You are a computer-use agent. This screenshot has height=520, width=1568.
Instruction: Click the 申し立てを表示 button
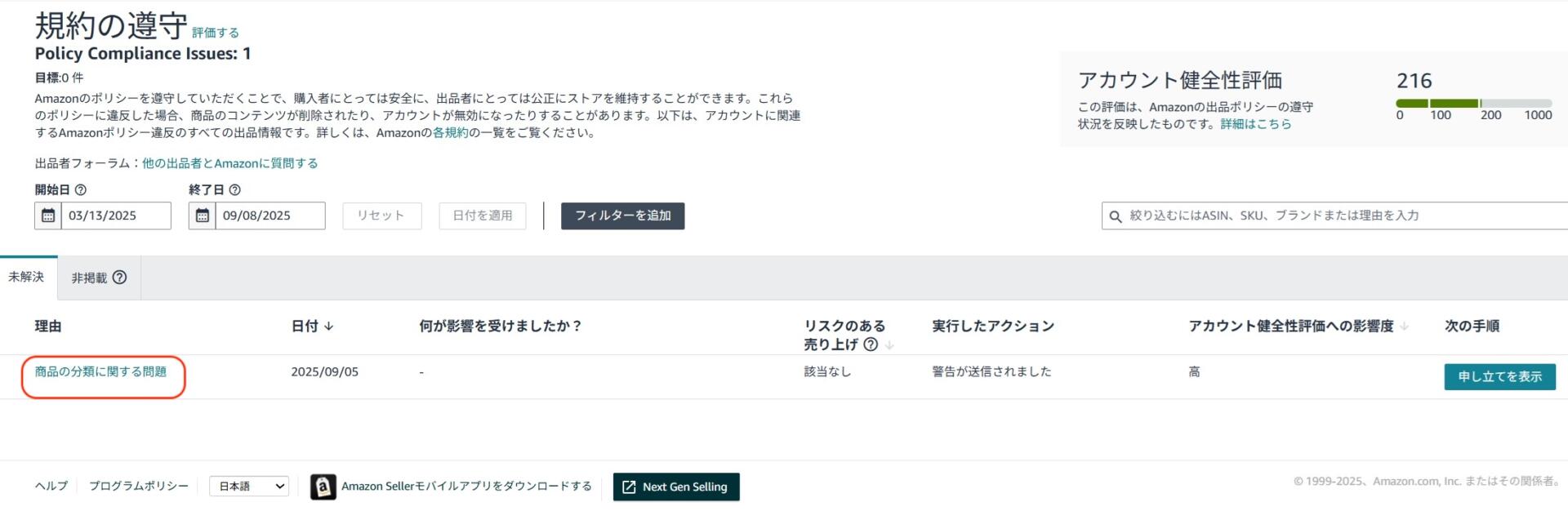point(1500,376)
